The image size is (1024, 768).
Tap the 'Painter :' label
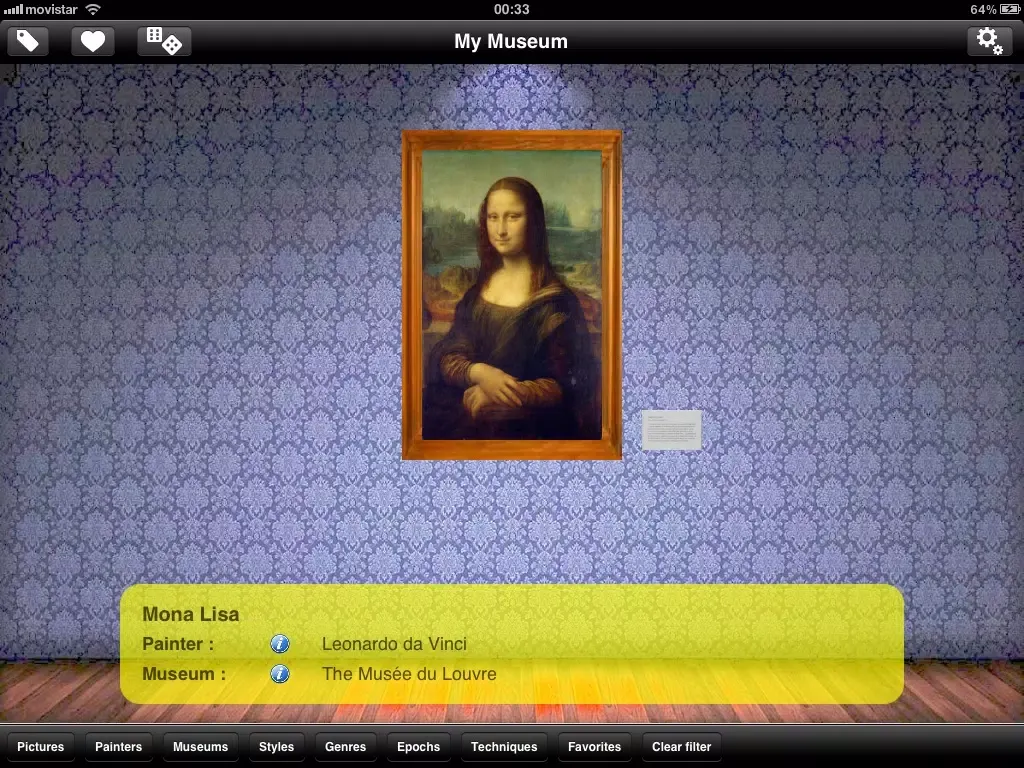[x=178, y=644]
